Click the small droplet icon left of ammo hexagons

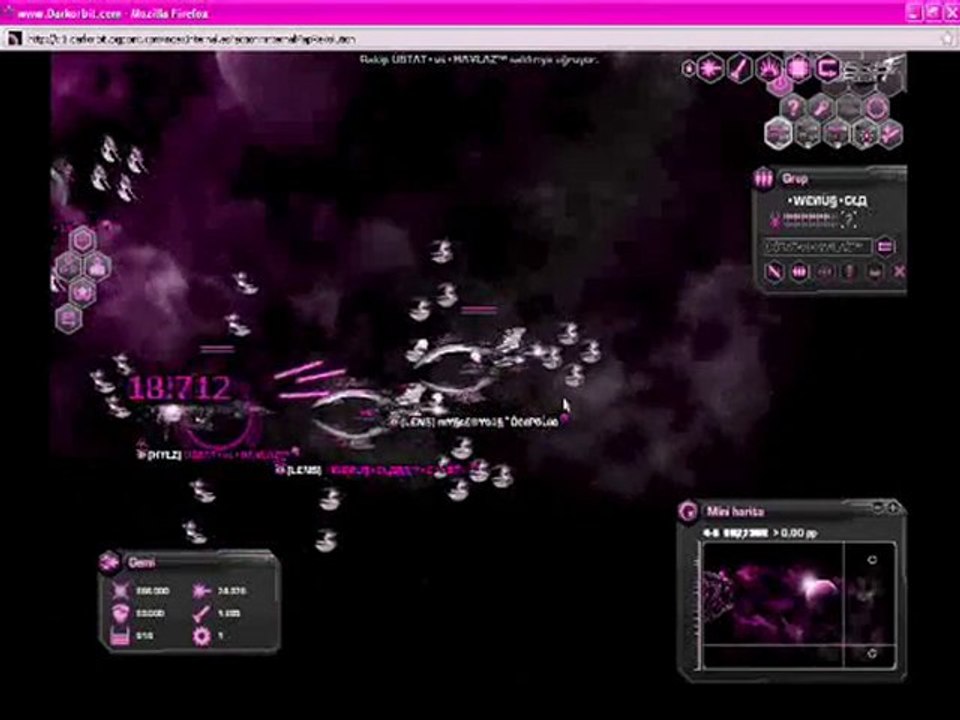click(689, 68)
